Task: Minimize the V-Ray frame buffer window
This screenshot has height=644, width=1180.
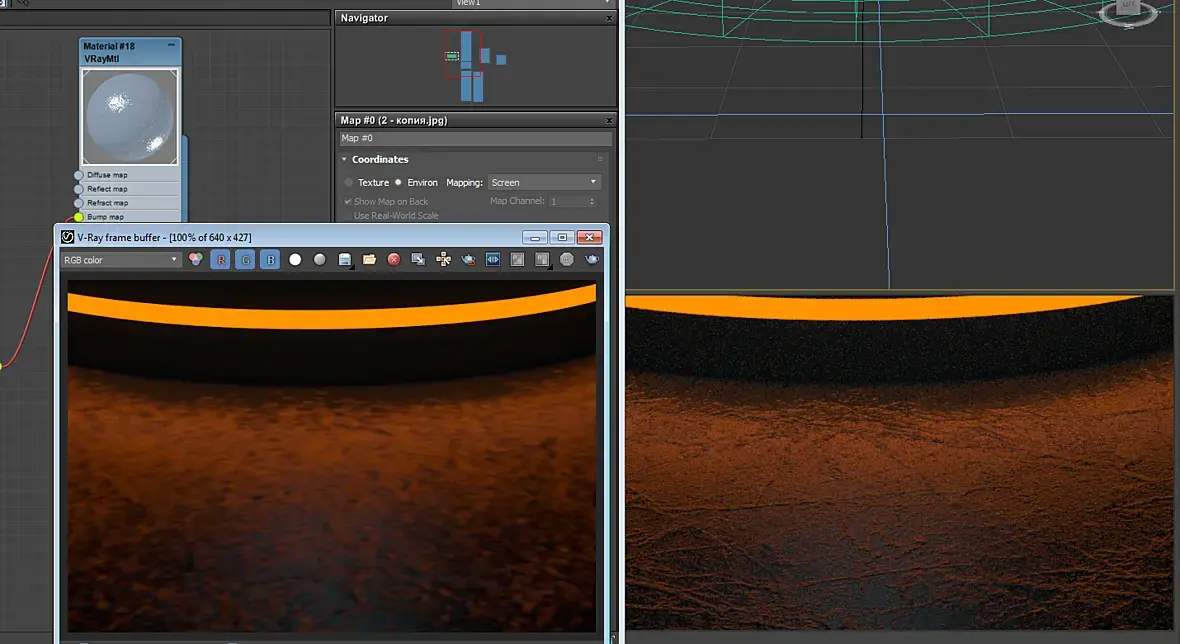Action: pyautogui.click(x=534, y=237)
